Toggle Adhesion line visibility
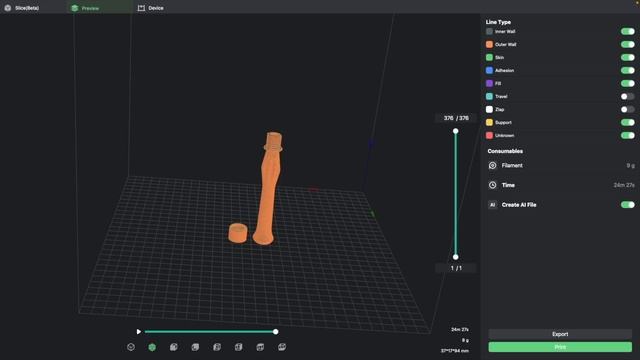 point(627,70)
